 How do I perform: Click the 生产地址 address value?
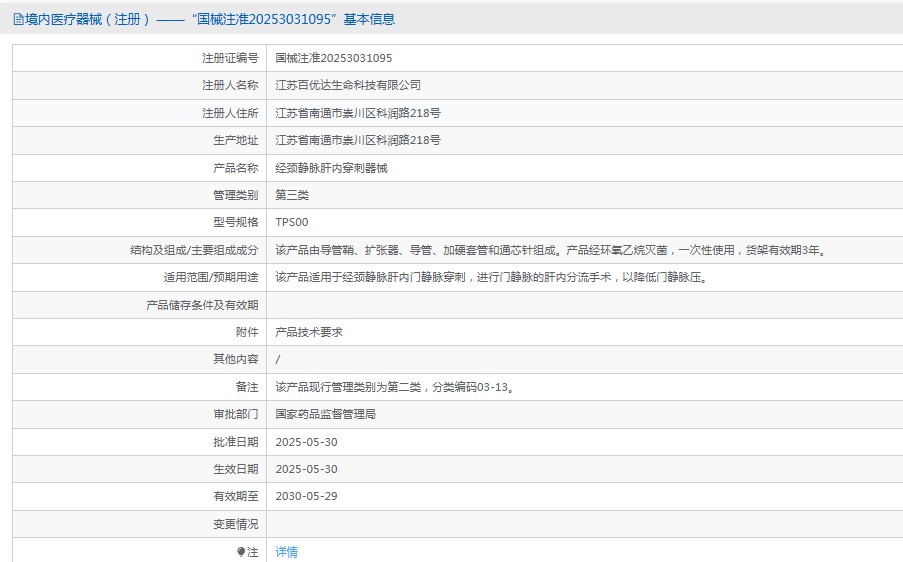point(358,141)
